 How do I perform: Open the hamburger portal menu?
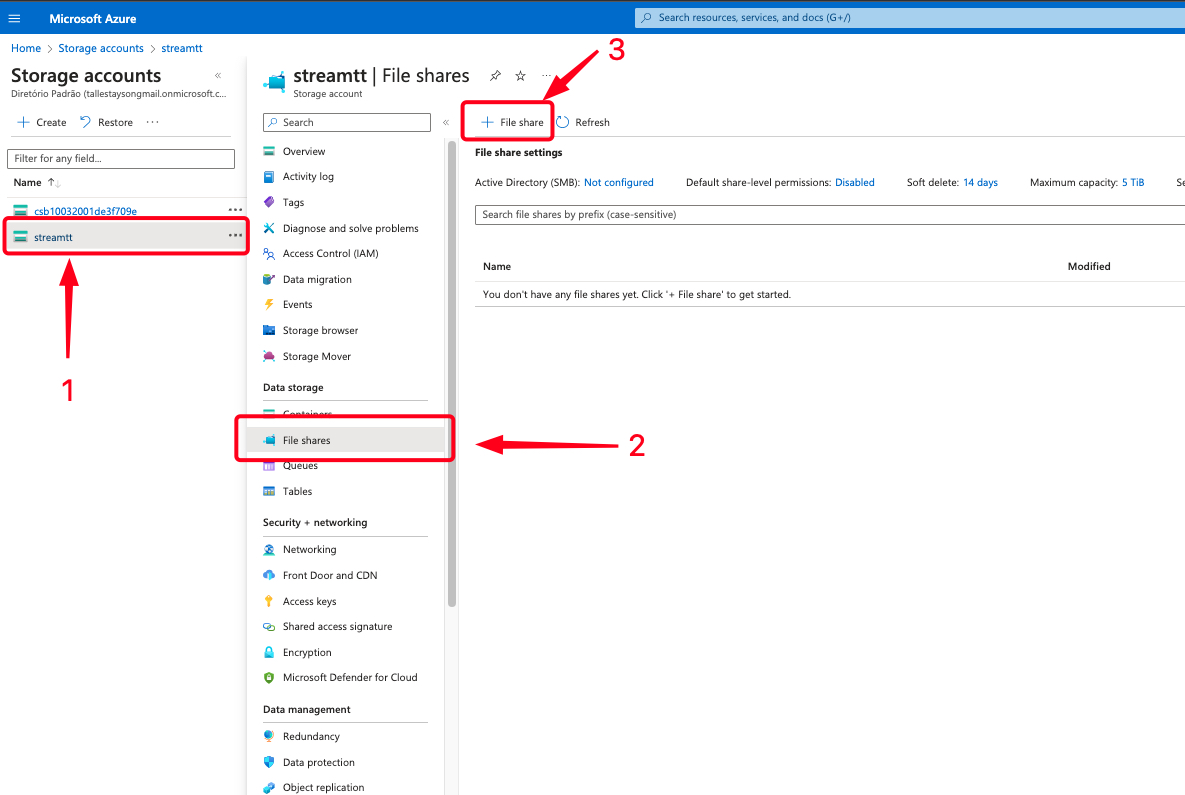[14, 18]
